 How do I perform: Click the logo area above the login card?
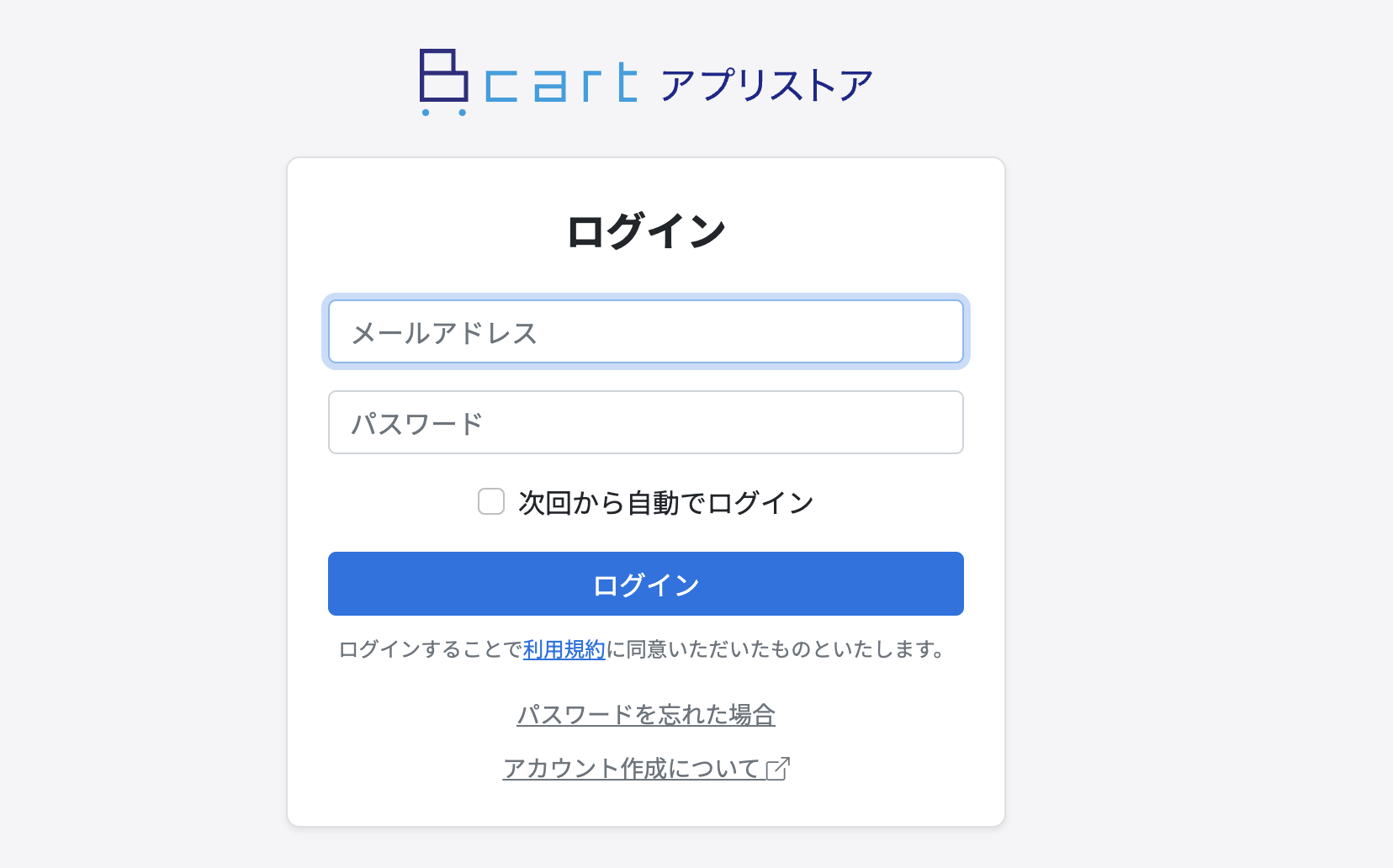(644, 82)
